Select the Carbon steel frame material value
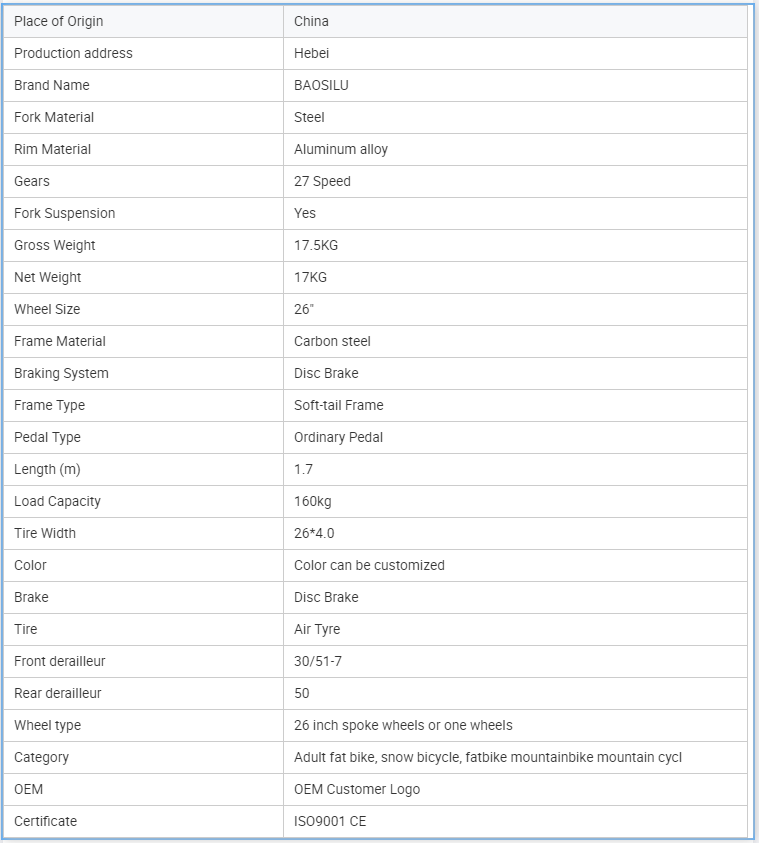Viewport: 759px width, 843px height. pos(332,341)
